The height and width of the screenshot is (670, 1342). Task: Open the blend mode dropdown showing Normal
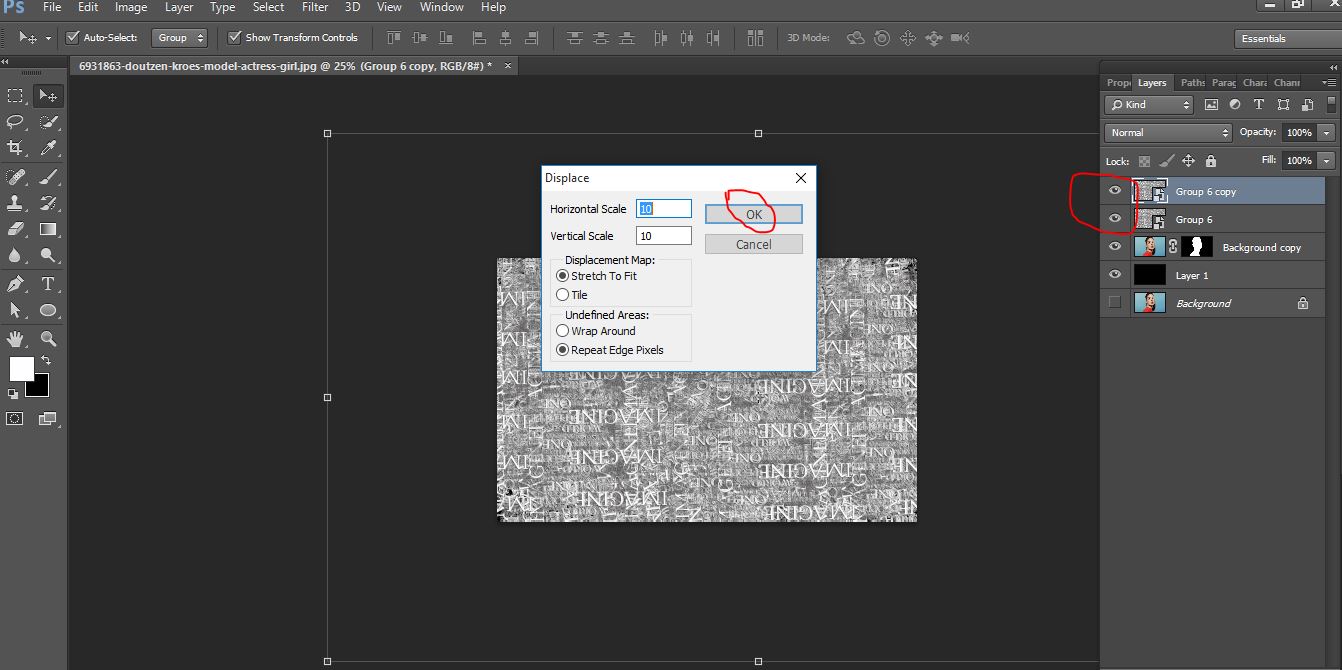1167,132
